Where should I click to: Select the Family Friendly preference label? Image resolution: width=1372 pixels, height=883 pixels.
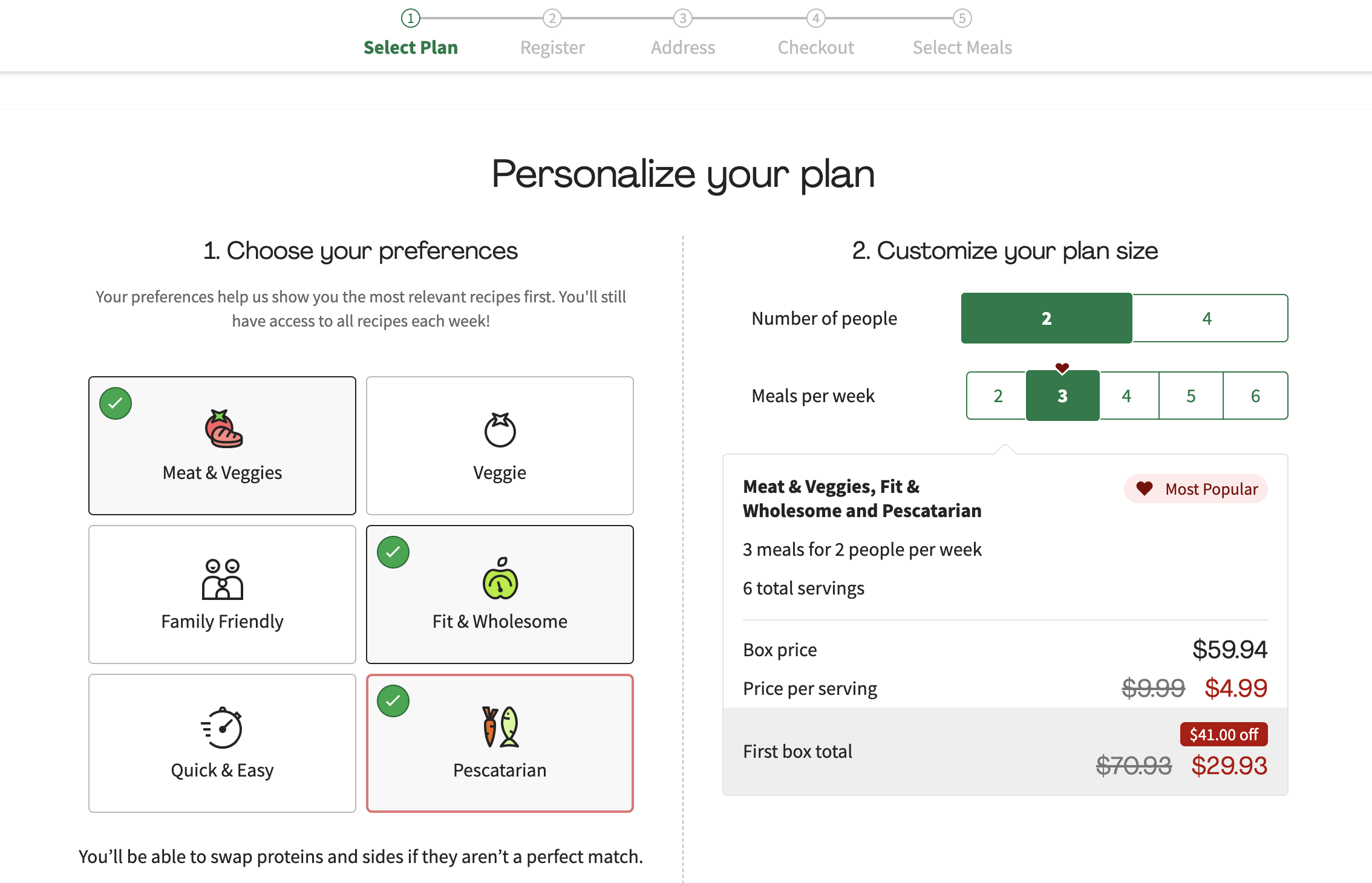click(x=222, y=621)
